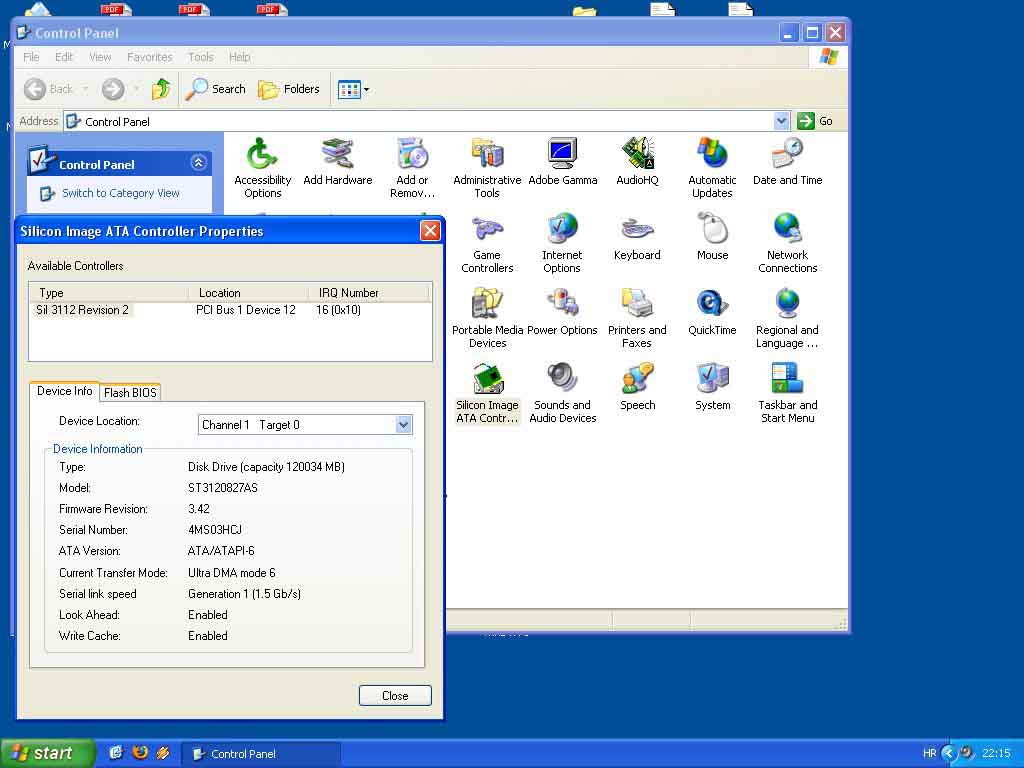Switch to the Flash BIOS tab
The width and height of the screenshot is (1024, 768).
(x=131, y=393)
